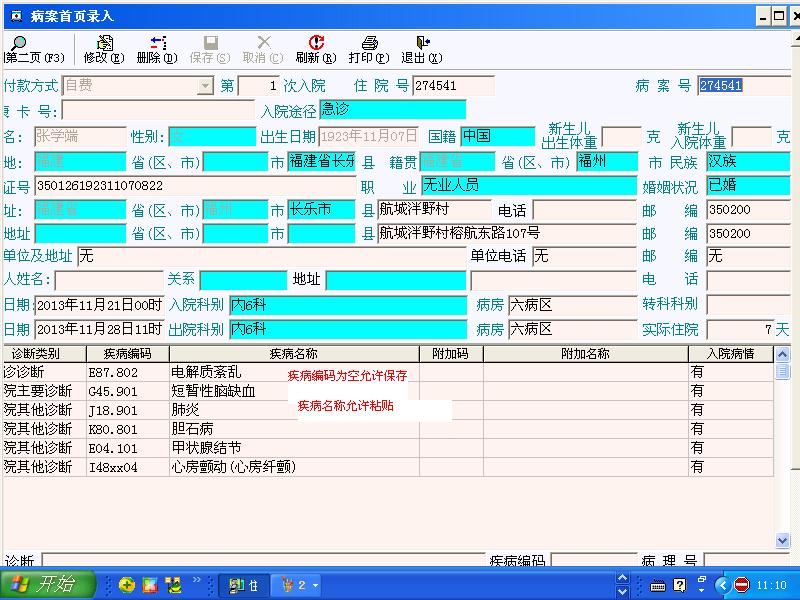The image size is (800, 600).
Task: Click the on-screen keyboard tray icon
Action: click(658, 585)
